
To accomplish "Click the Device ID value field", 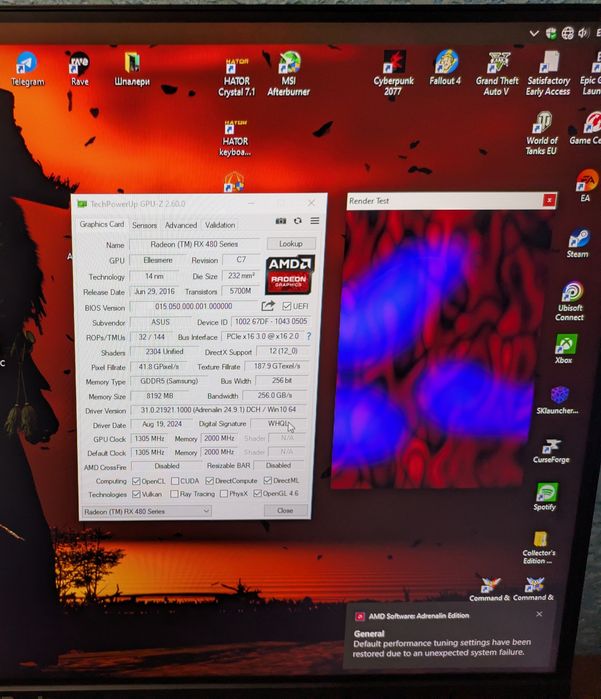I will pyautogui.click(x=271, y=321).
